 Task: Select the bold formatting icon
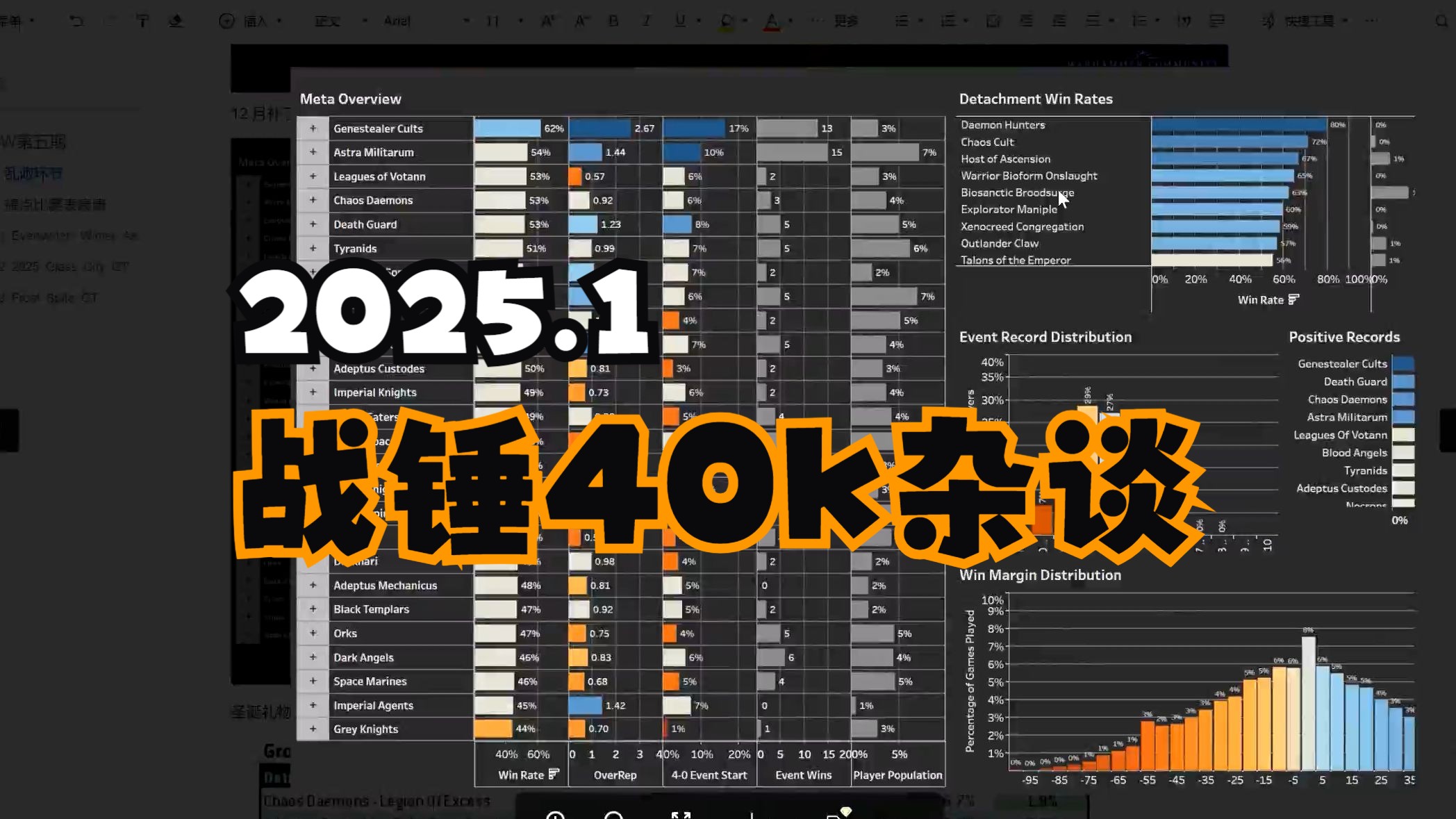click(x=612, y=20)
